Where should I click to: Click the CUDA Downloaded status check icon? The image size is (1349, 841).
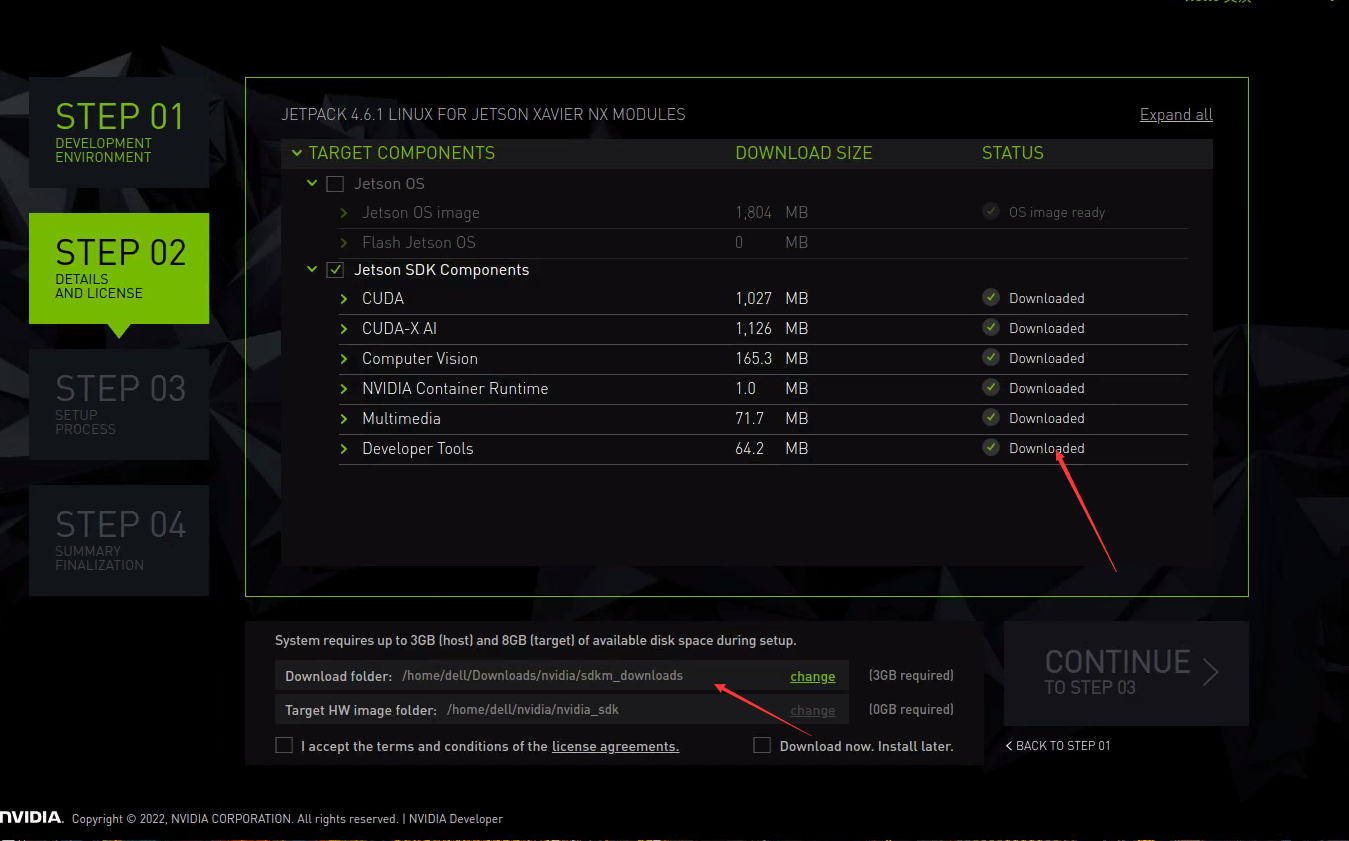coord(991,298)
